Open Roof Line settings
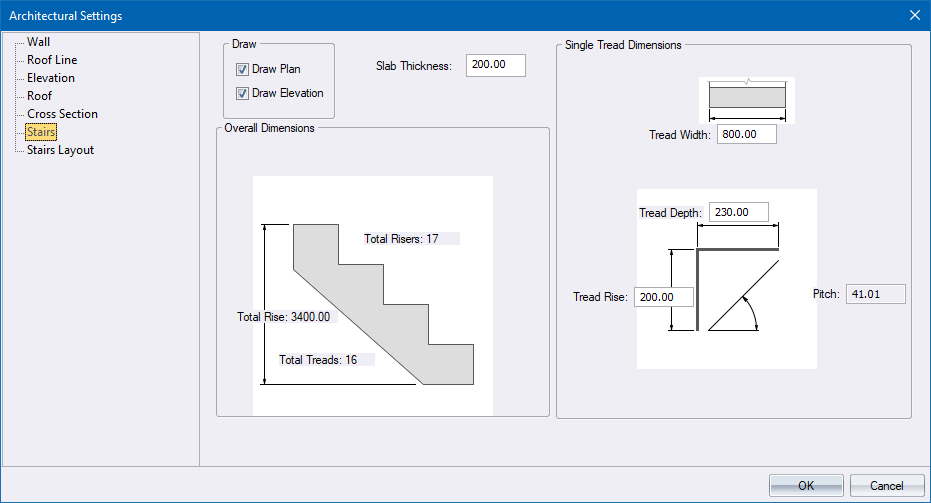Screen dimensions: 931x503 [x=52, y=60]
